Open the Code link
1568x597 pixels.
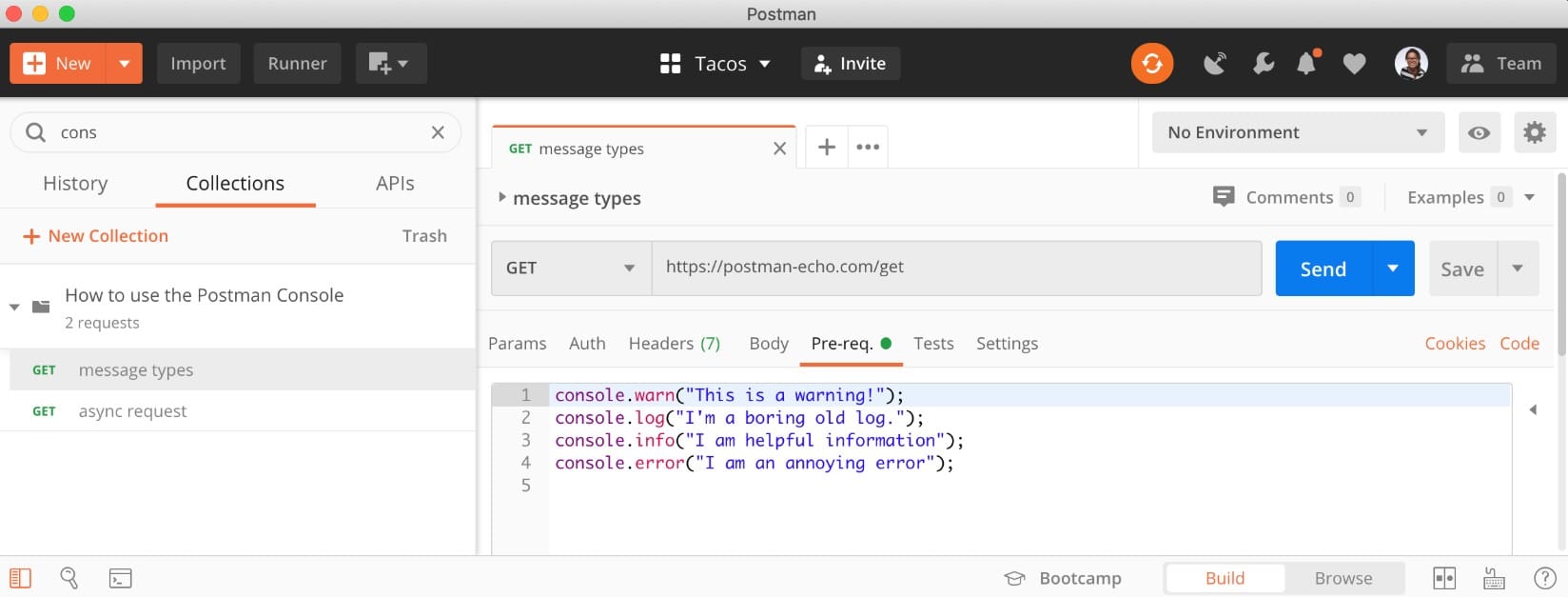click(x=1519, y=344)
